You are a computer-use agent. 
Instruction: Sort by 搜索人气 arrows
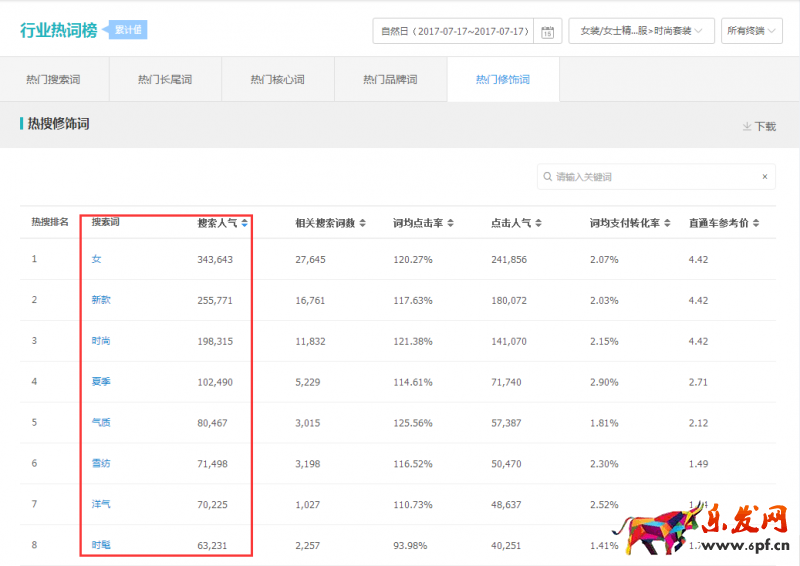click(245, 223)
